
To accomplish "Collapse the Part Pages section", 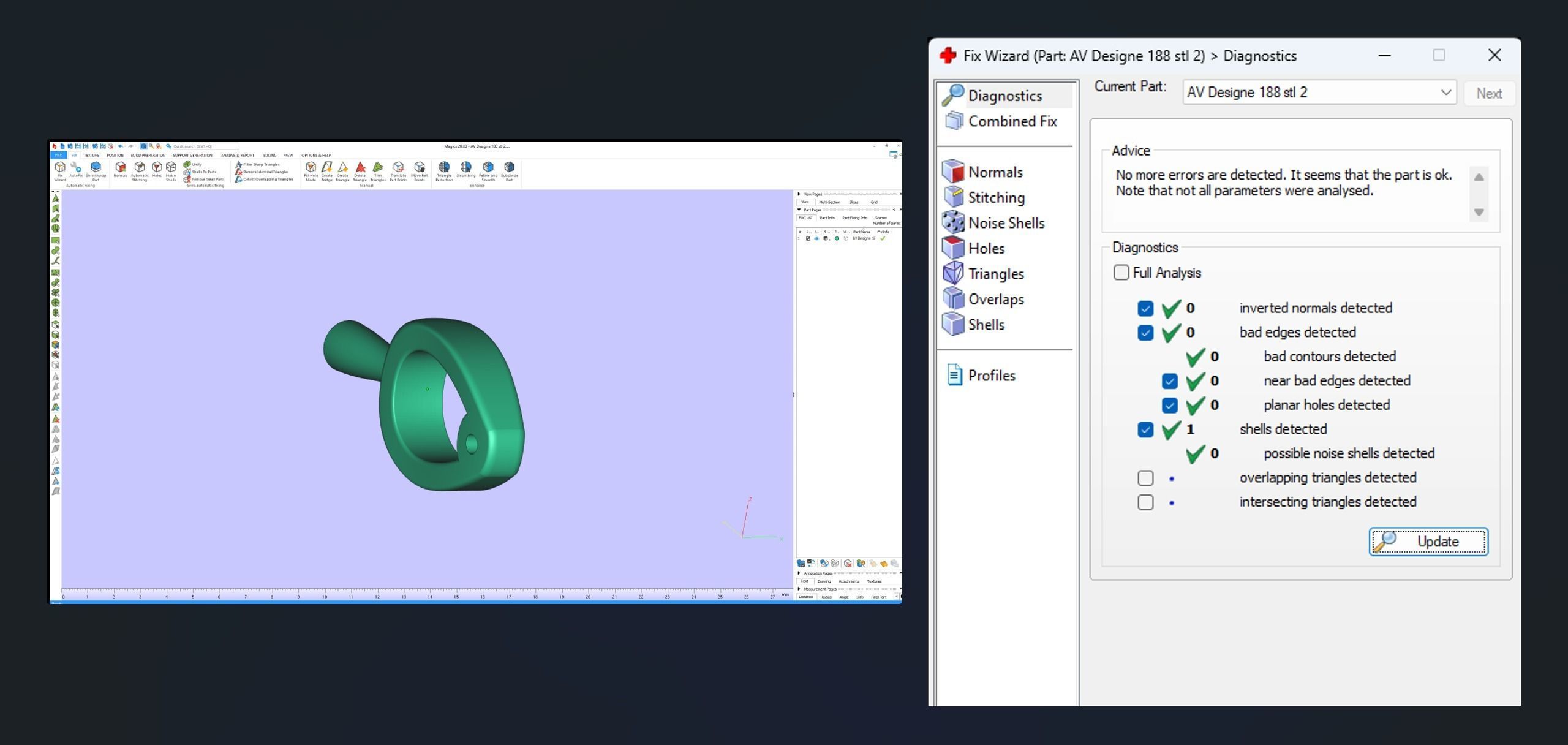I will (799, 210).
